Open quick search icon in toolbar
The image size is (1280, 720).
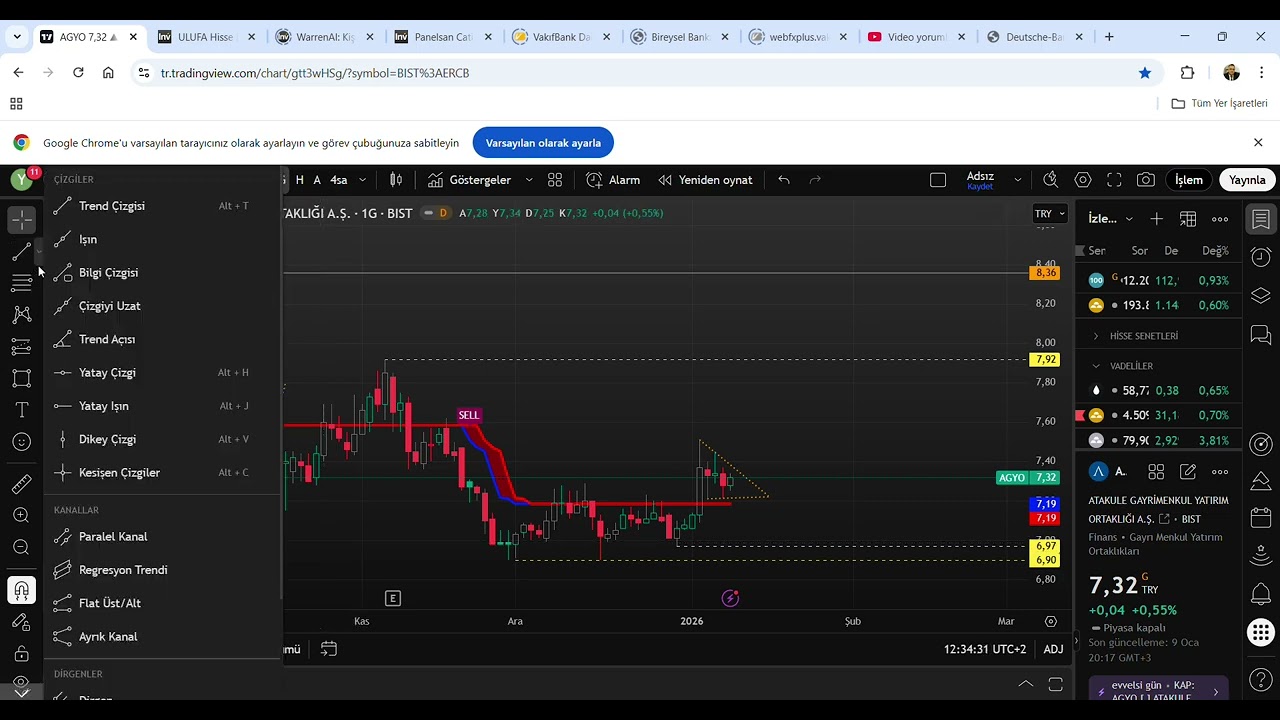1050,180
